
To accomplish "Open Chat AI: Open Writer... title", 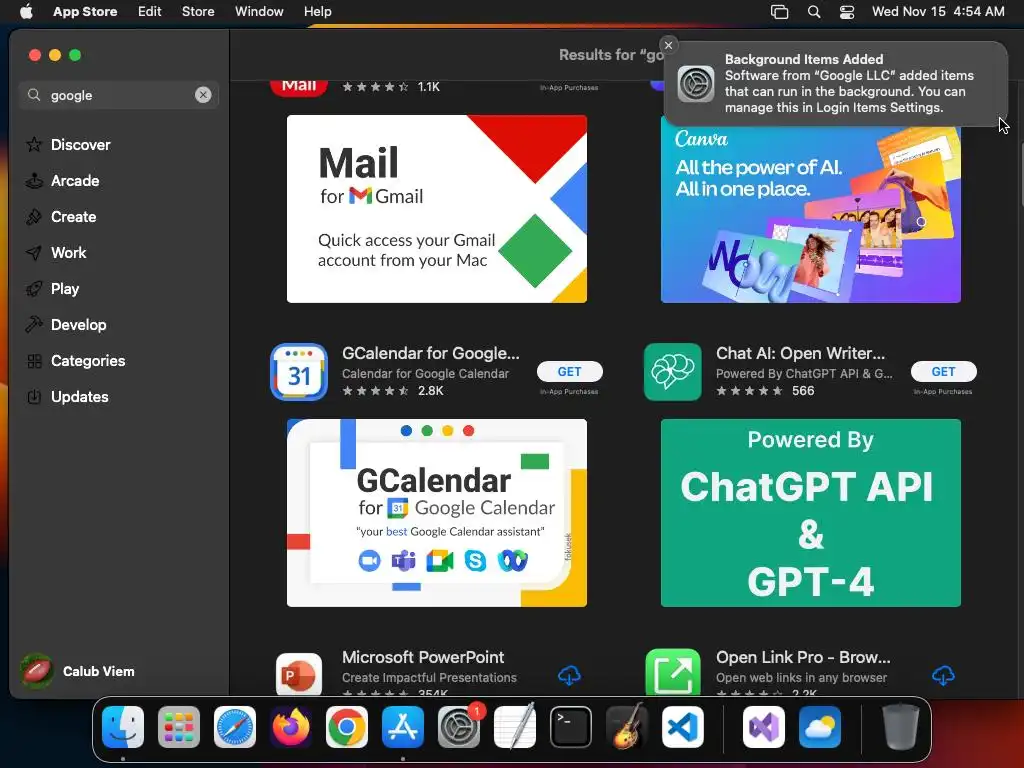I will (x=801, y=353).
